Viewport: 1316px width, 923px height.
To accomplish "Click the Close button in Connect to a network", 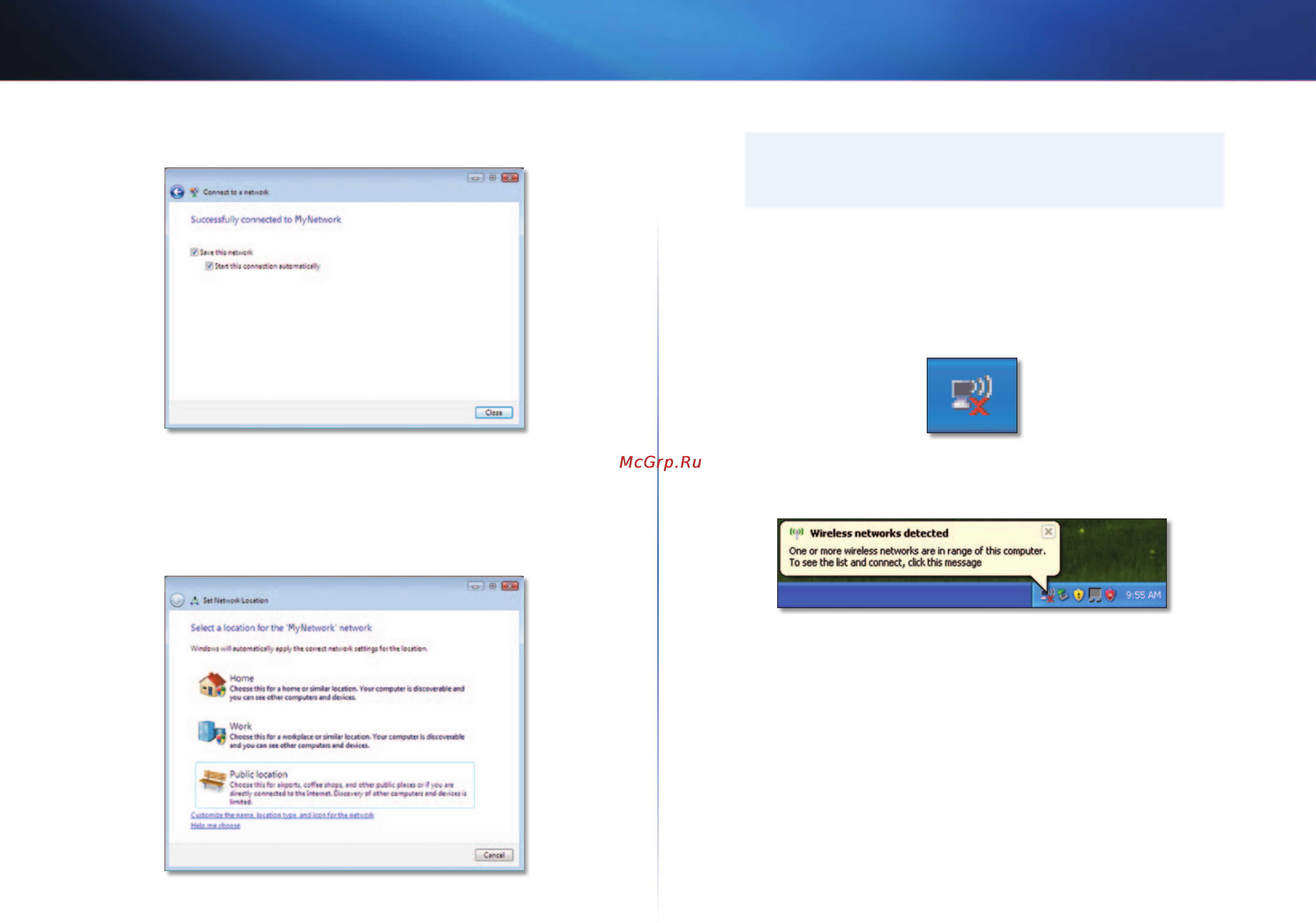I will pos(493,413).
